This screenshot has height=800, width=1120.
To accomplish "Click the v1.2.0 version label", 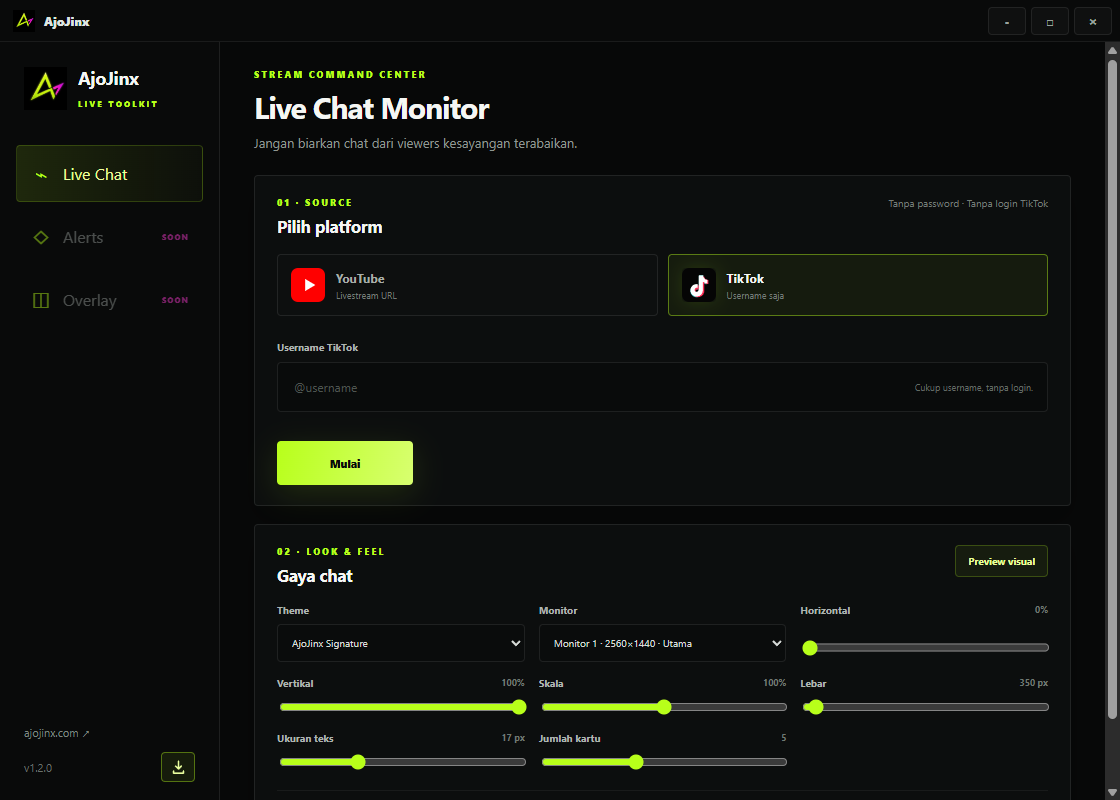I will click(38, 769).
